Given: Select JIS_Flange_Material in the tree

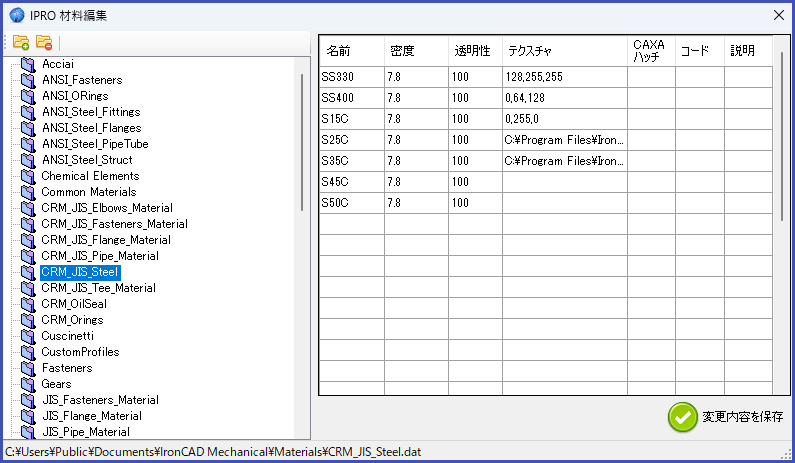Looking at the screenshot, I should pyautogui.click(x=92, y=416).
